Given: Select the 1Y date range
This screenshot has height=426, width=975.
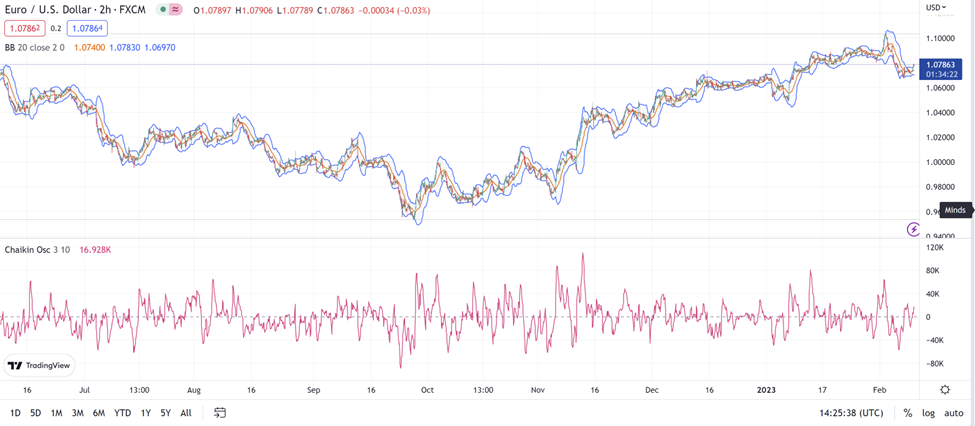Looking at the screenshot, I should point(146,413).
